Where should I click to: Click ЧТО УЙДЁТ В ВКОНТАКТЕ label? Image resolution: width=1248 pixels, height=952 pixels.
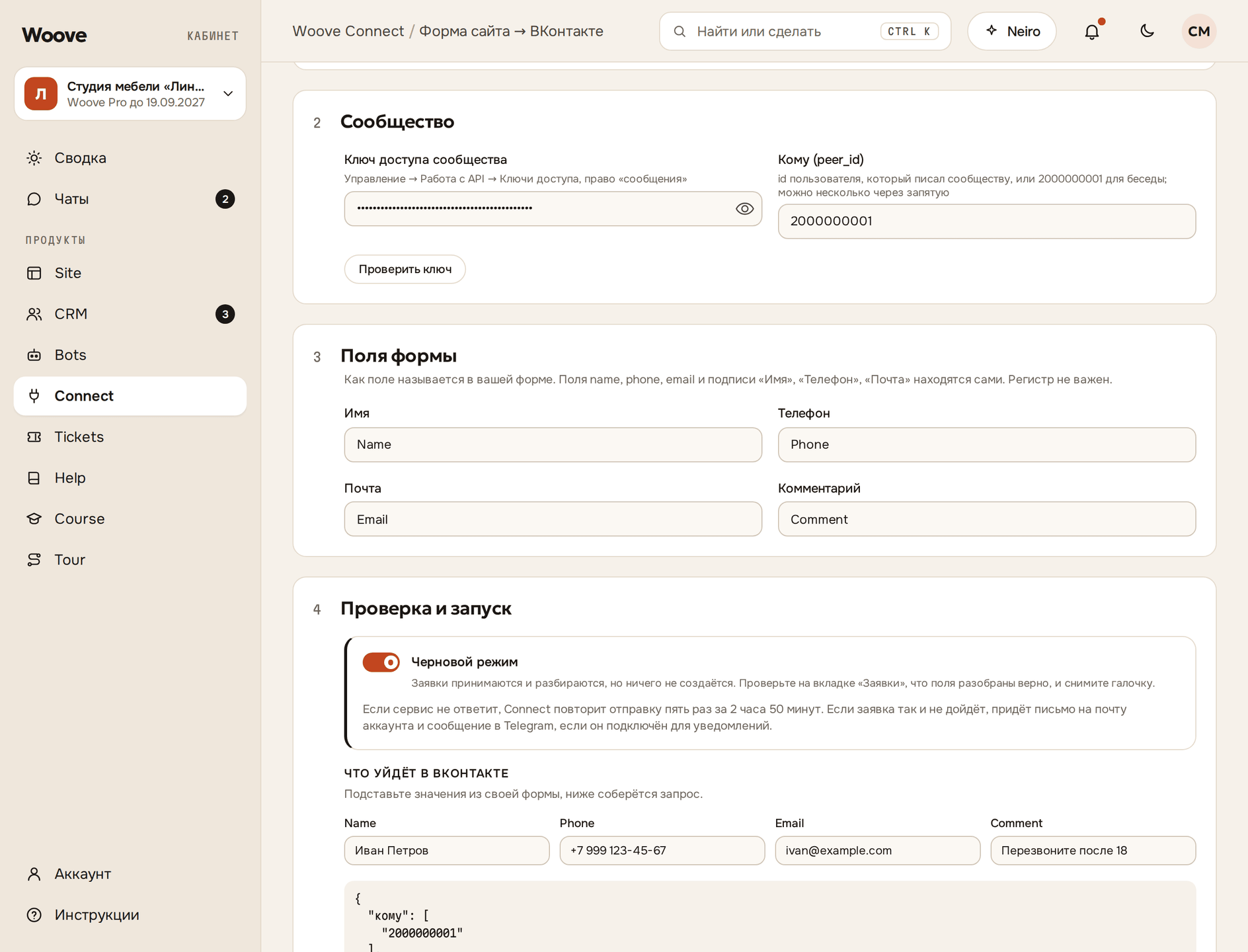tap(426, 773)
